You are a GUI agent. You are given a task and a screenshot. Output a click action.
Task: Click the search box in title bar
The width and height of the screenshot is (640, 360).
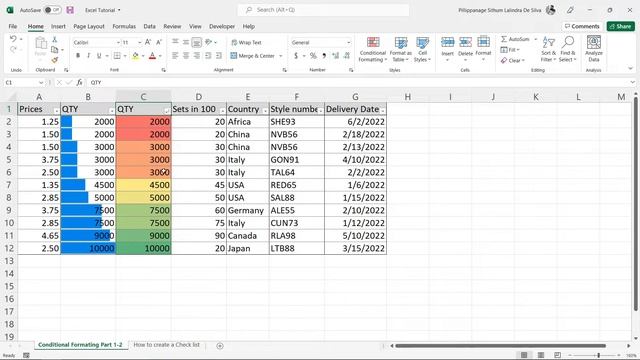click(x=323, y=10)
